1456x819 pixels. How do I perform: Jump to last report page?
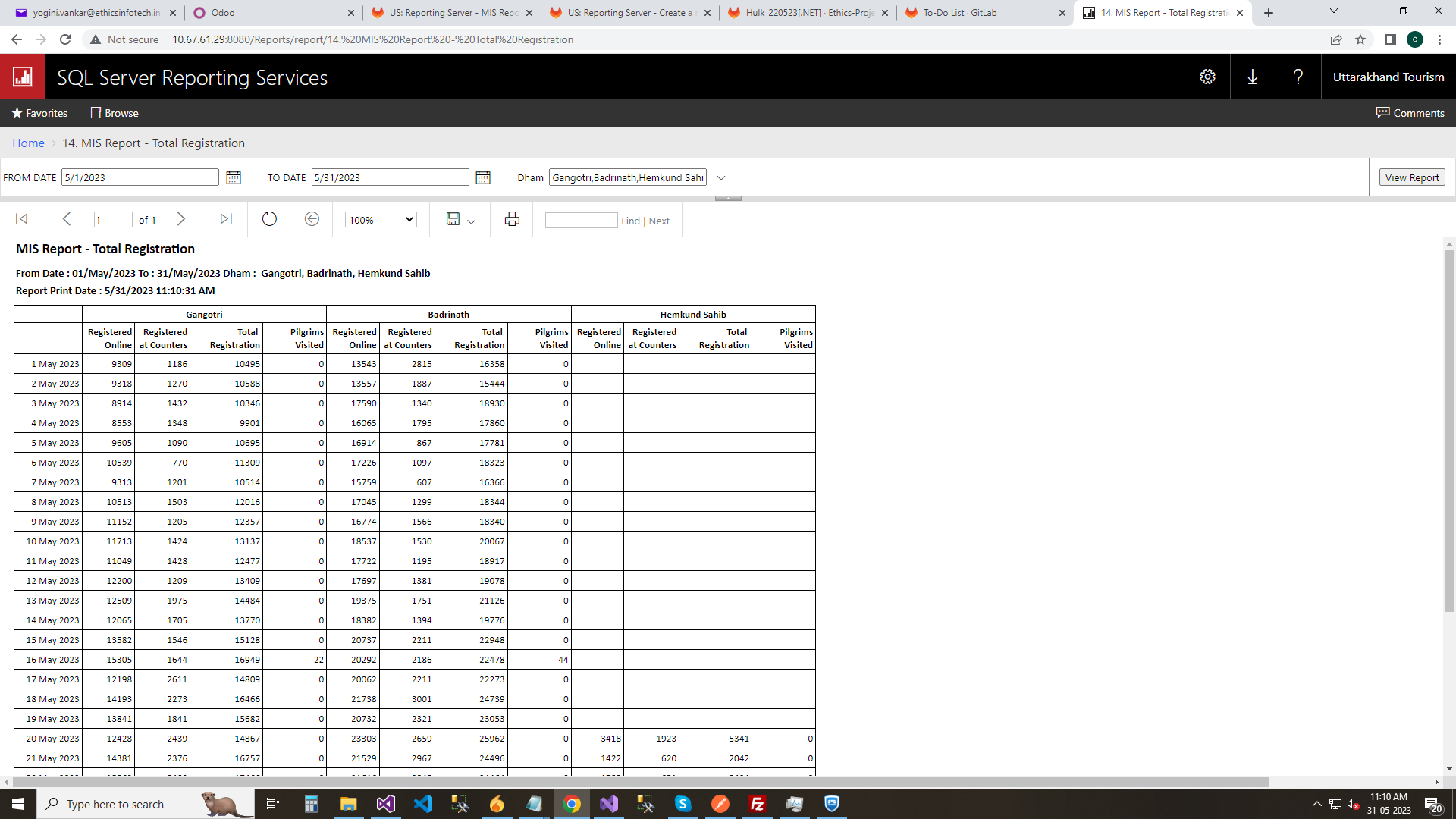226,219
